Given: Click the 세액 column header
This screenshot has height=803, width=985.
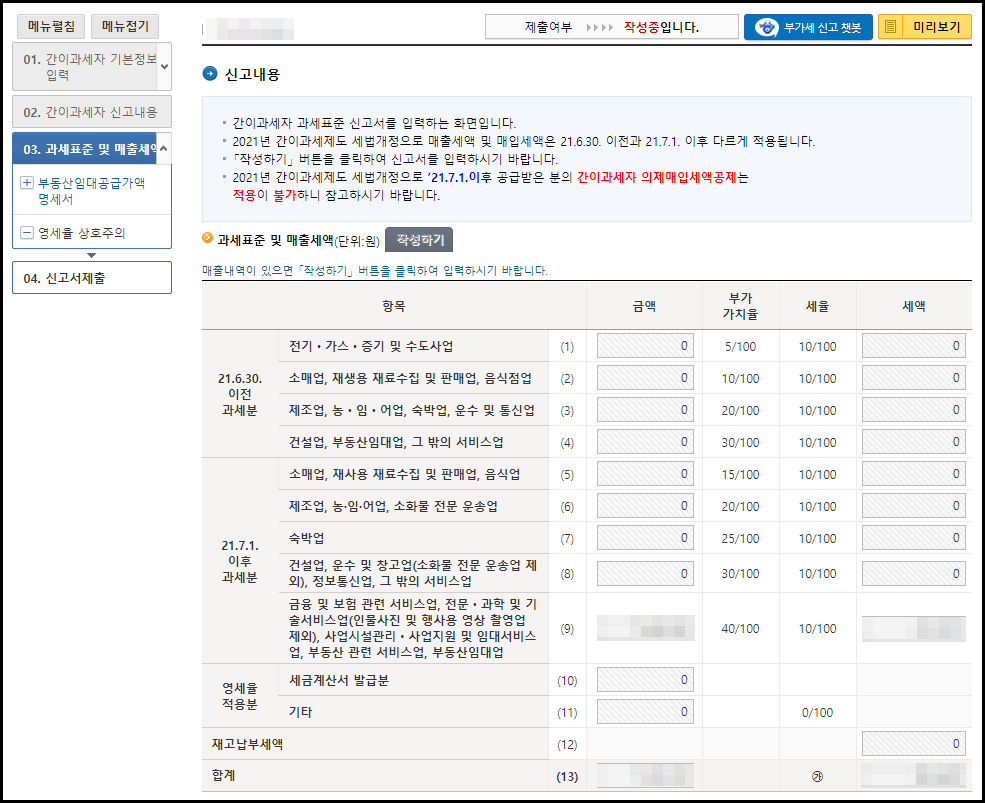Looking at the screenshot, I should (914, 306).
